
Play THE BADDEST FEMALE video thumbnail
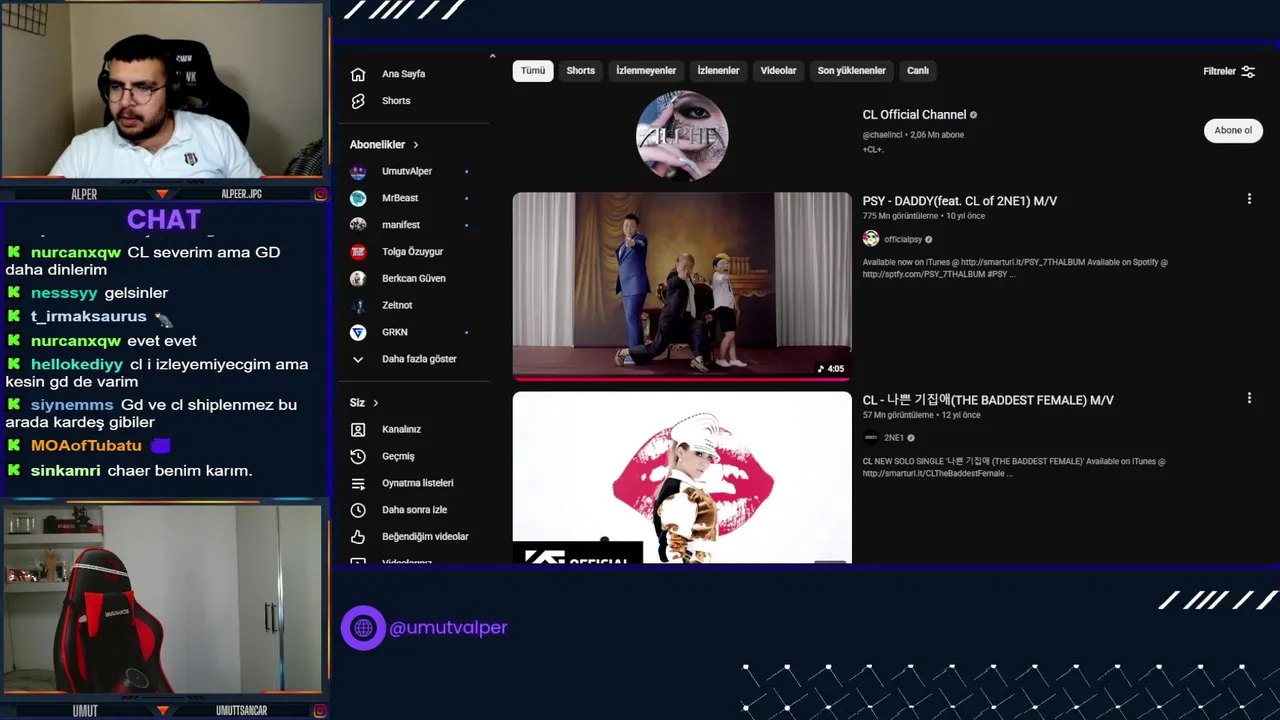click(x=682, y=478)
